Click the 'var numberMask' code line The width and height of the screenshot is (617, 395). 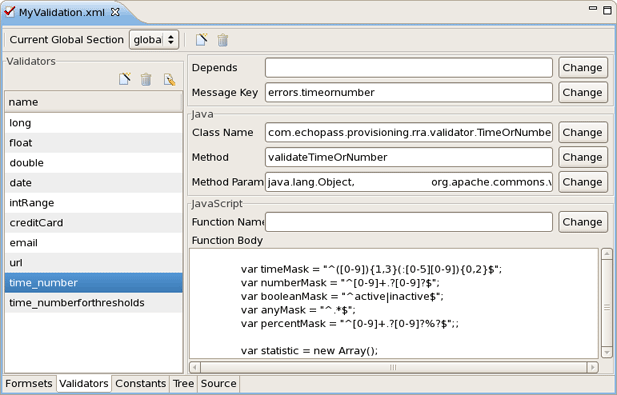point(340,283)
